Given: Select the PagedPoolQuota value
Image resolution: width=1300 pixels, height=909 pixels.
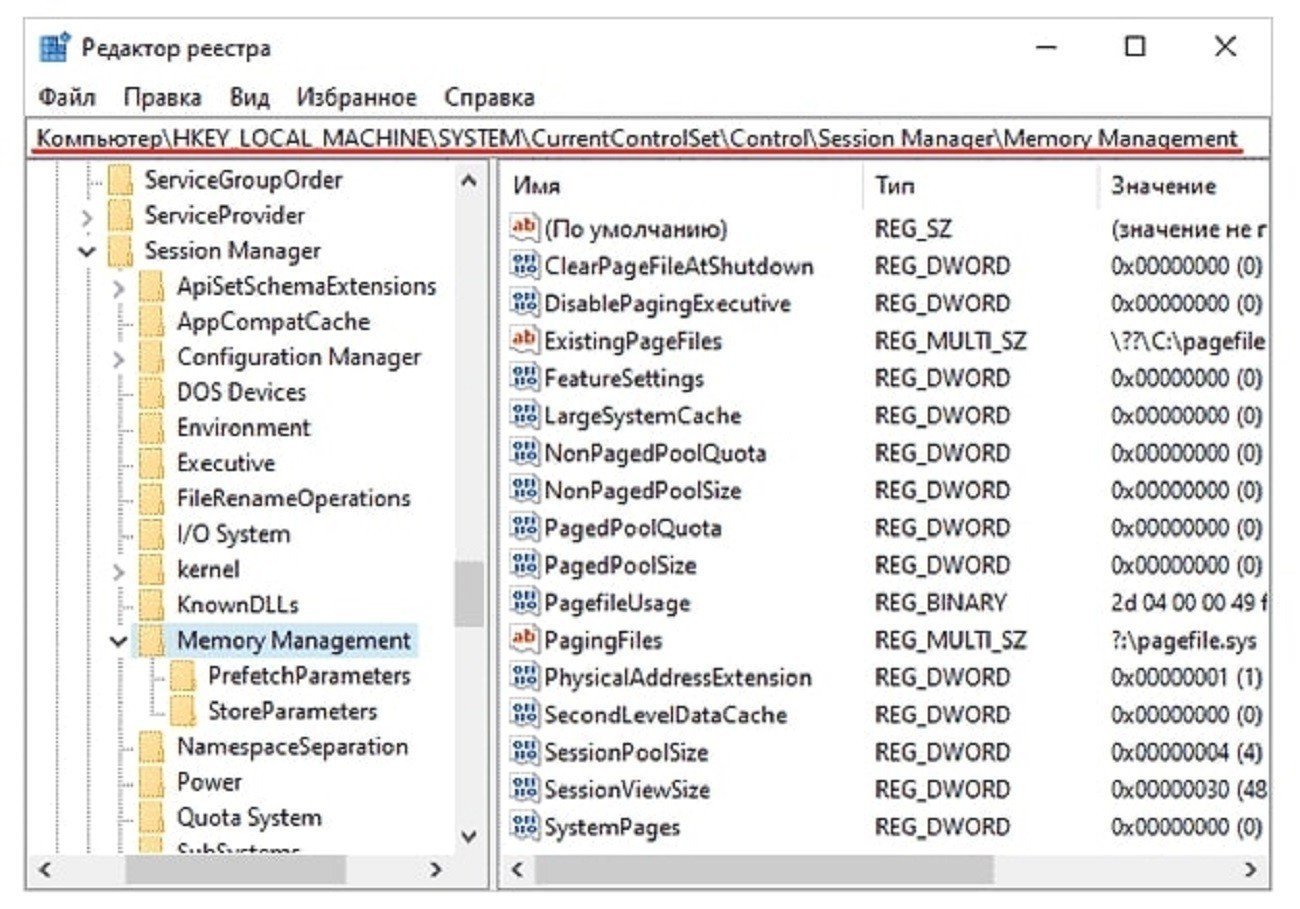Looking at the screenshot, I should pos(632,528).
